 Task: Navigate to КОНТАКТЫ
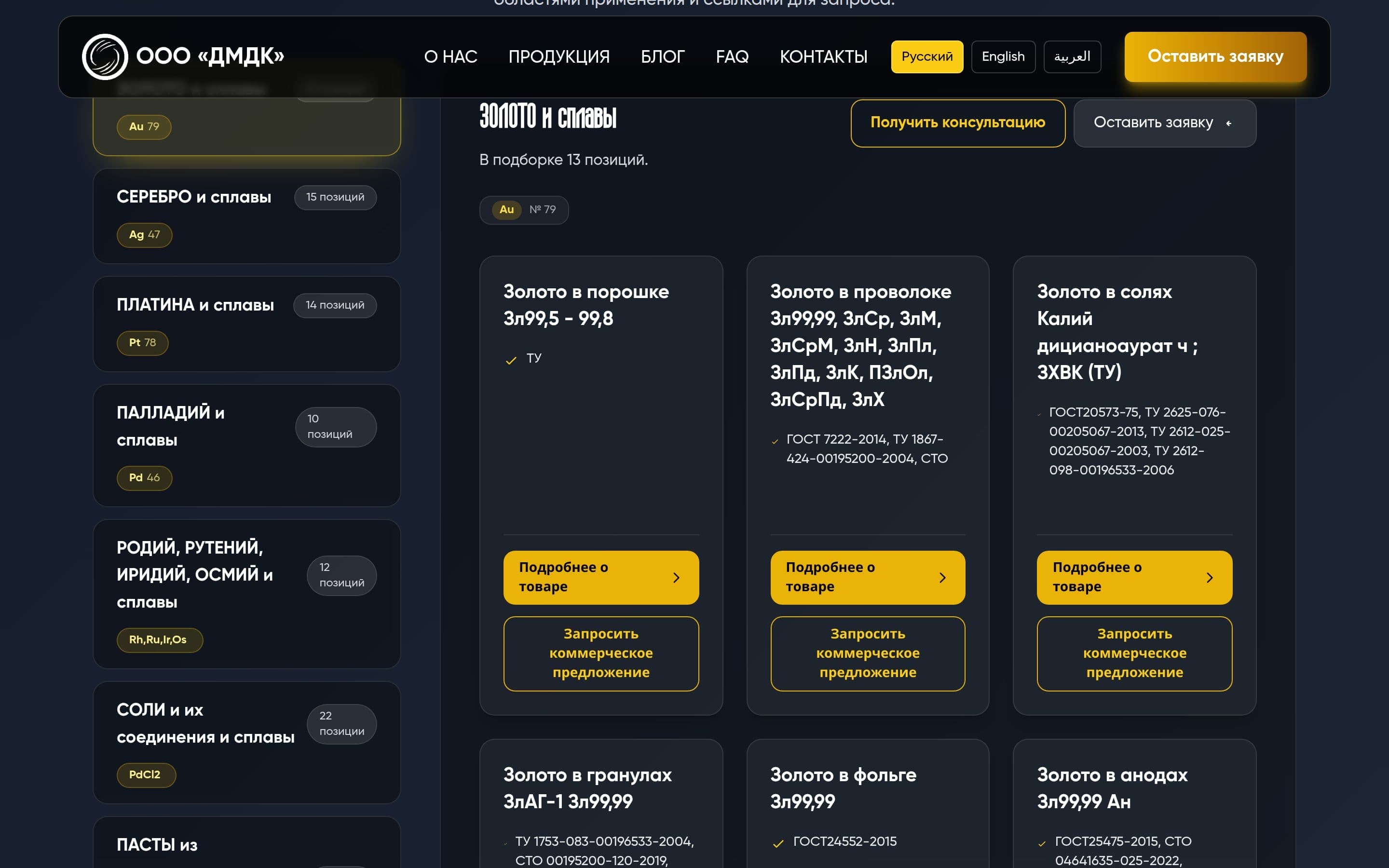(x=824, y=56)
